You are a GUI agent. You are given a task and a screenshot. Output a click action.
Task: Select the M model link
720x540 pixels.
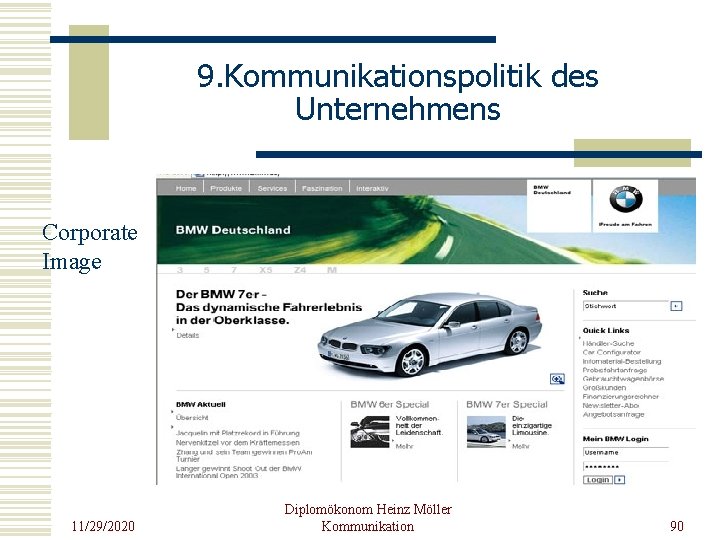tap(332, 270)
